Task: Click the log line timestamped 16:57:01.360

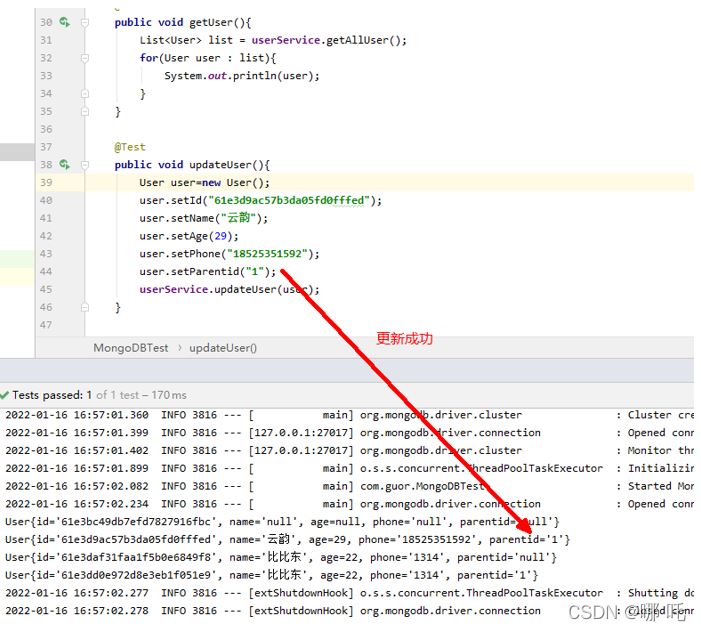Action: (349, 415)
